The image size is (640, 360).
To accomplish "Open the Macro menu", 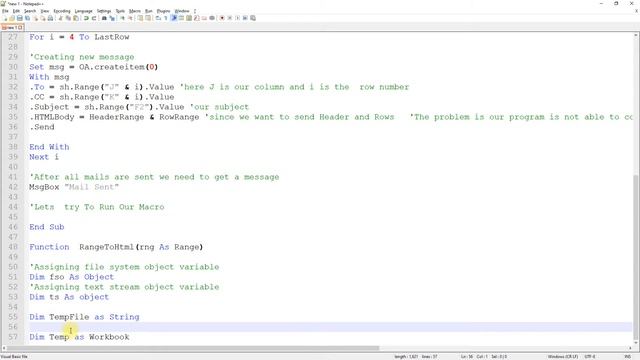I will (135, 11).
